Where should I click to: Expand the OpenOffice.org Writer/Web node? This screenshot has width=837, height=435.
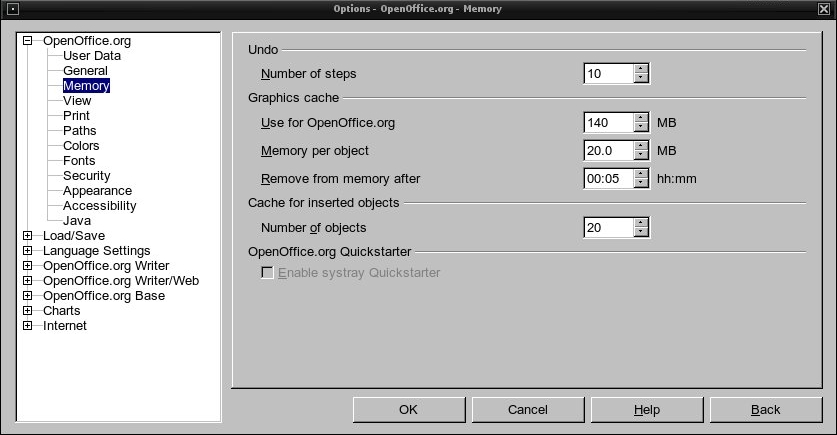28,280
